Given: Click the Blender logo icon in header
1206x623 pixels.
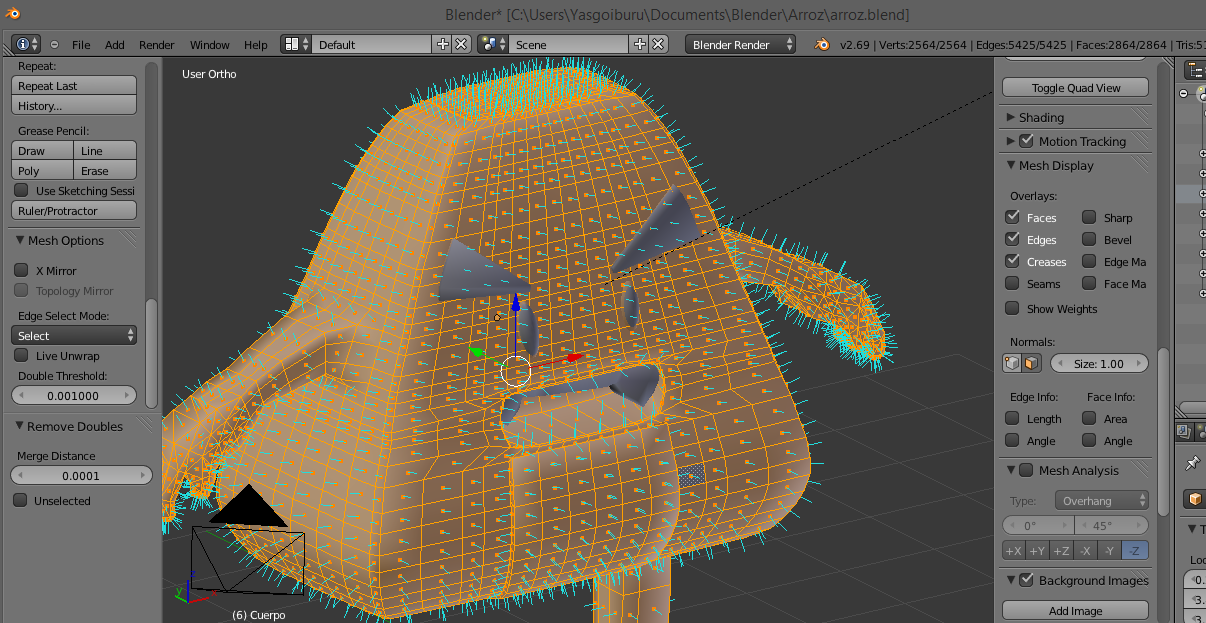Looking at the screenshot, I should 822,44.
